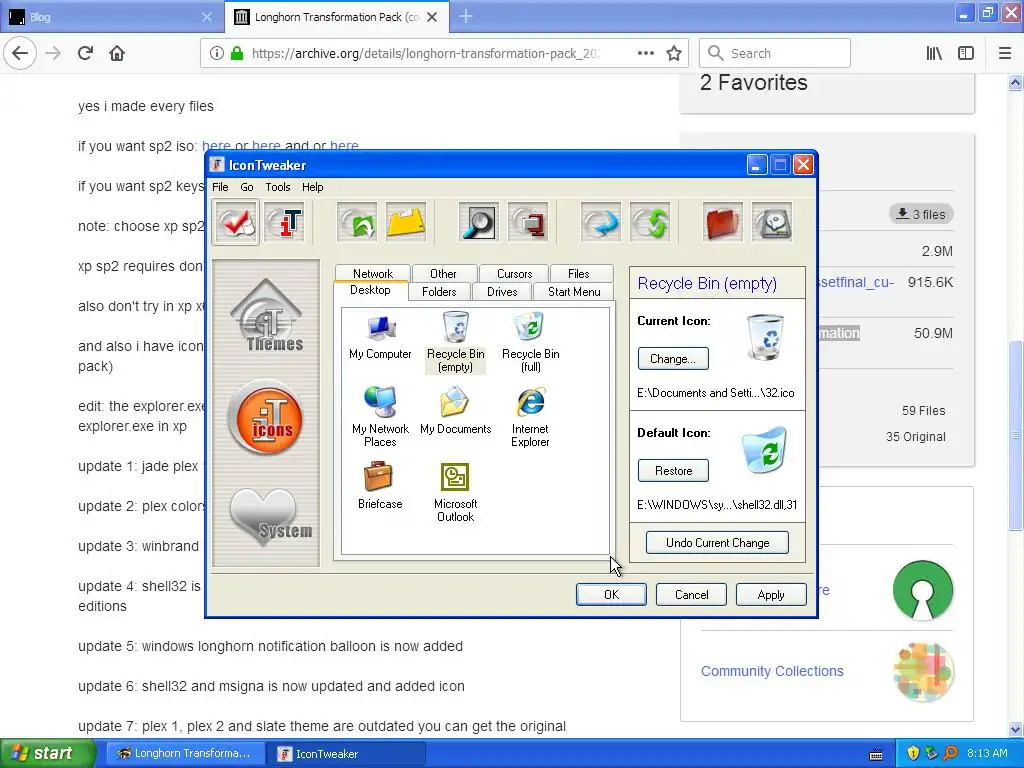Open the Help menu in IconTweaker
Viewport: 1024px width, 768px height.
click(x=312, y=187)
